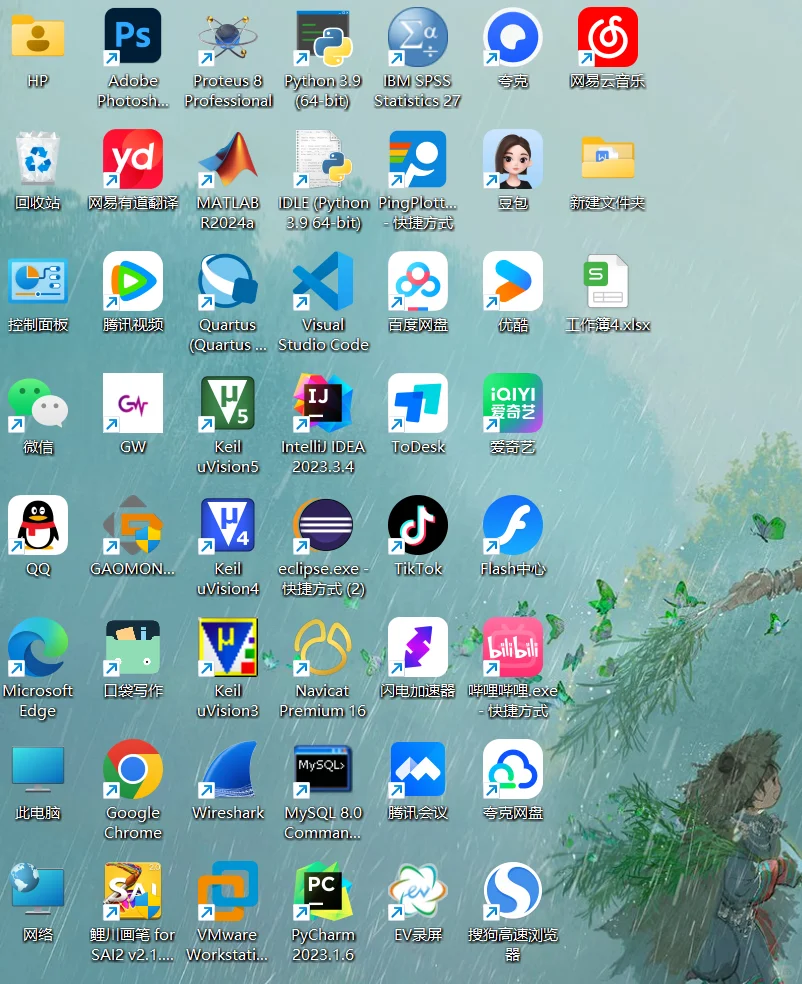The image size is (802, 984).
Task: Launch EV录屏 screen recorder
Action: tap(418, 891)
